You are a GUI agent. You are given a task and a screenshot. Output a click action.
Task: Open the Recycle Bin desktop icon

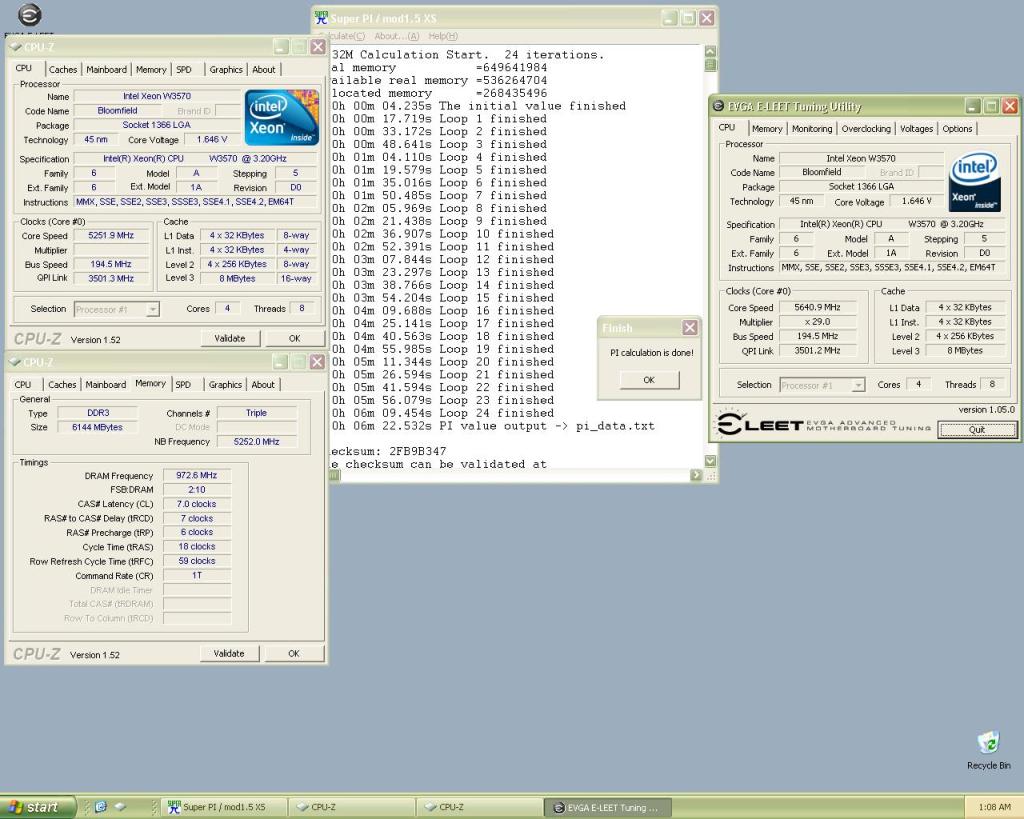pos(988,750)
